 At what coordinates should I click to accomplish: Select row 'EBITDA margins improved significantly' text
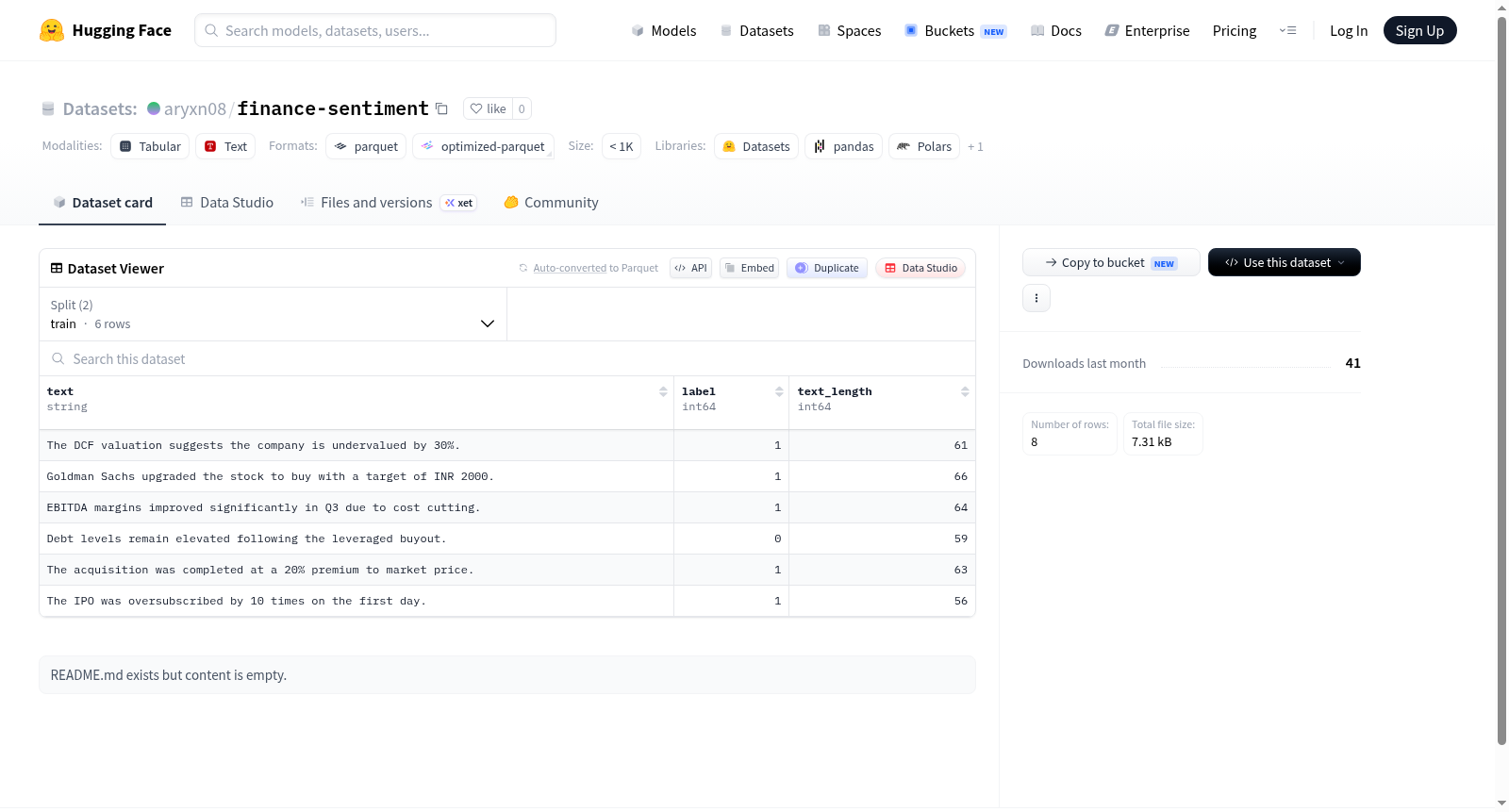(x=264, y=507)
